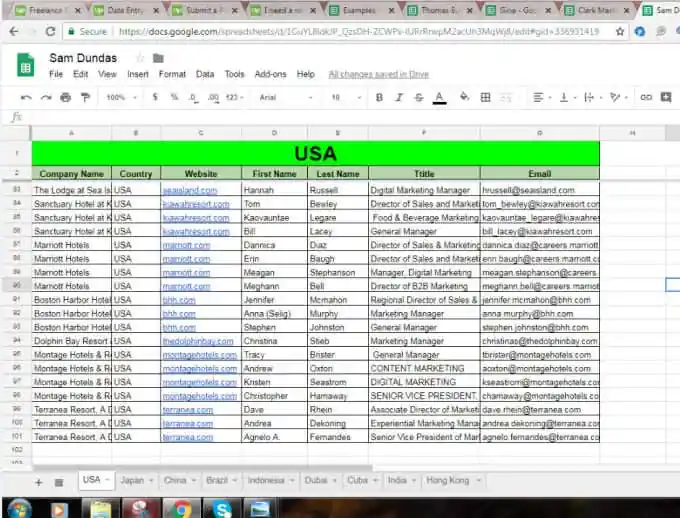
Task: Star the Sam Dundas document
Action: tap(140, 58)
